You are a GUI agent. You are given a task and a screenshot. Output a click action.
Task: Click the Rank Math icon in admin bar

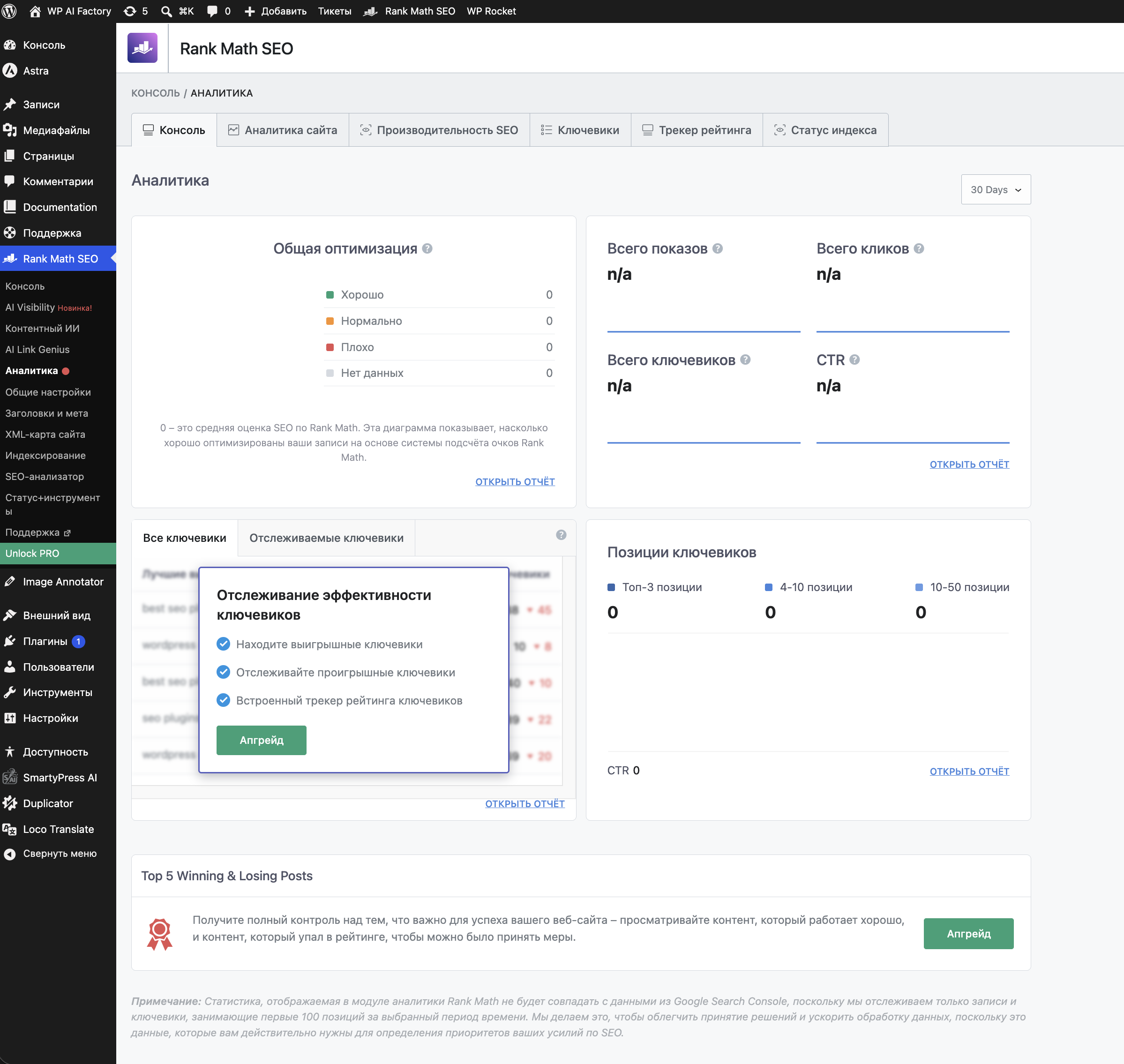pos(370,11)
